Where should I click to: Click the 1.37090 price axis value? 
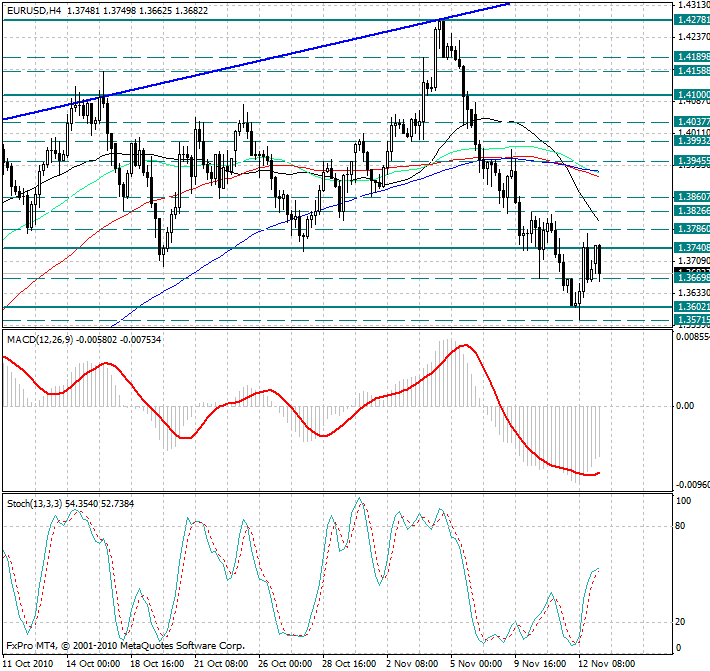tap(693, 261)
